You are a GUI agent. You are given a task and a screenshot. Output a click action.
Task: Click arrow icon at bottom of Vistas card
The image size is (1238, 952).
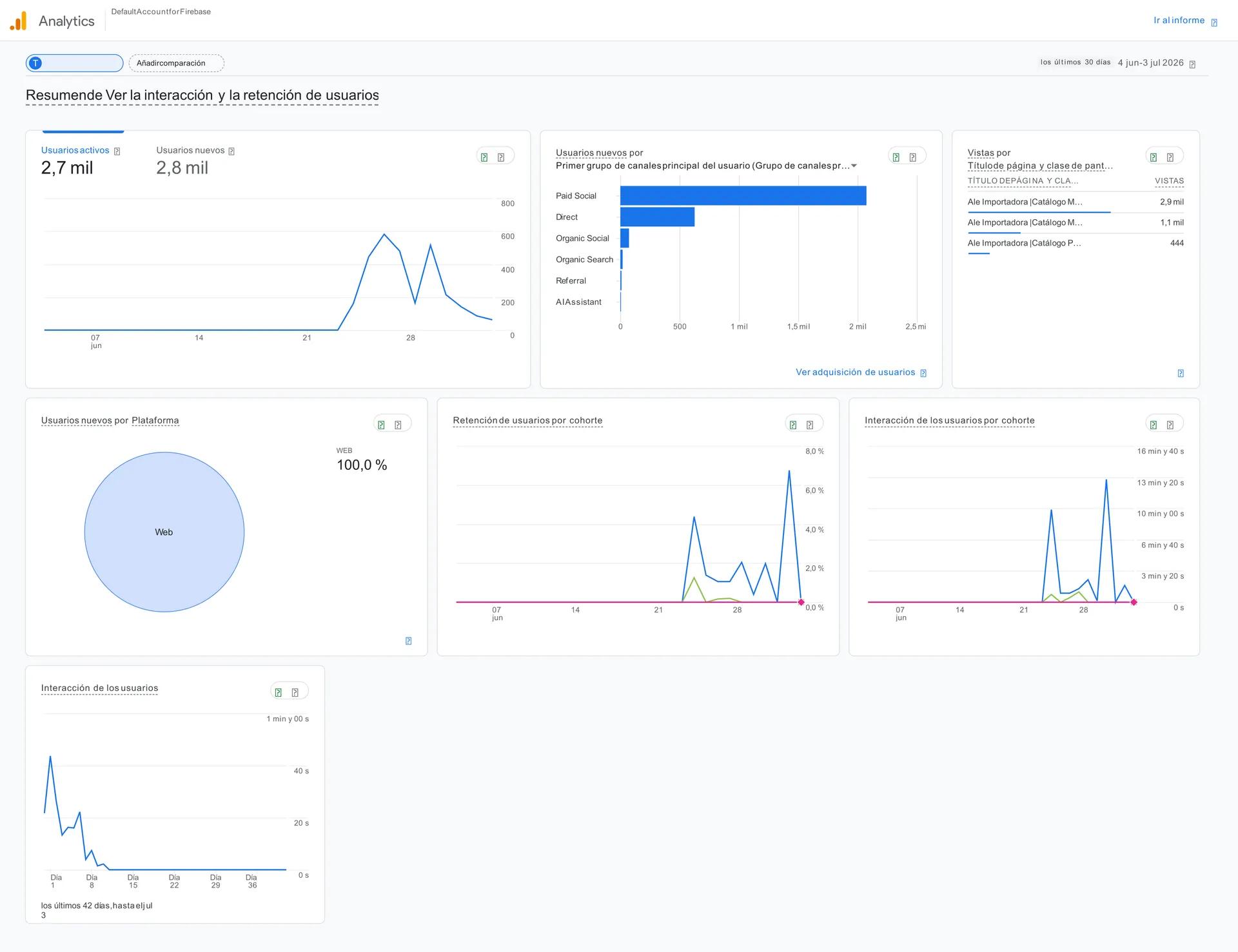click(x=1181, y=373)
